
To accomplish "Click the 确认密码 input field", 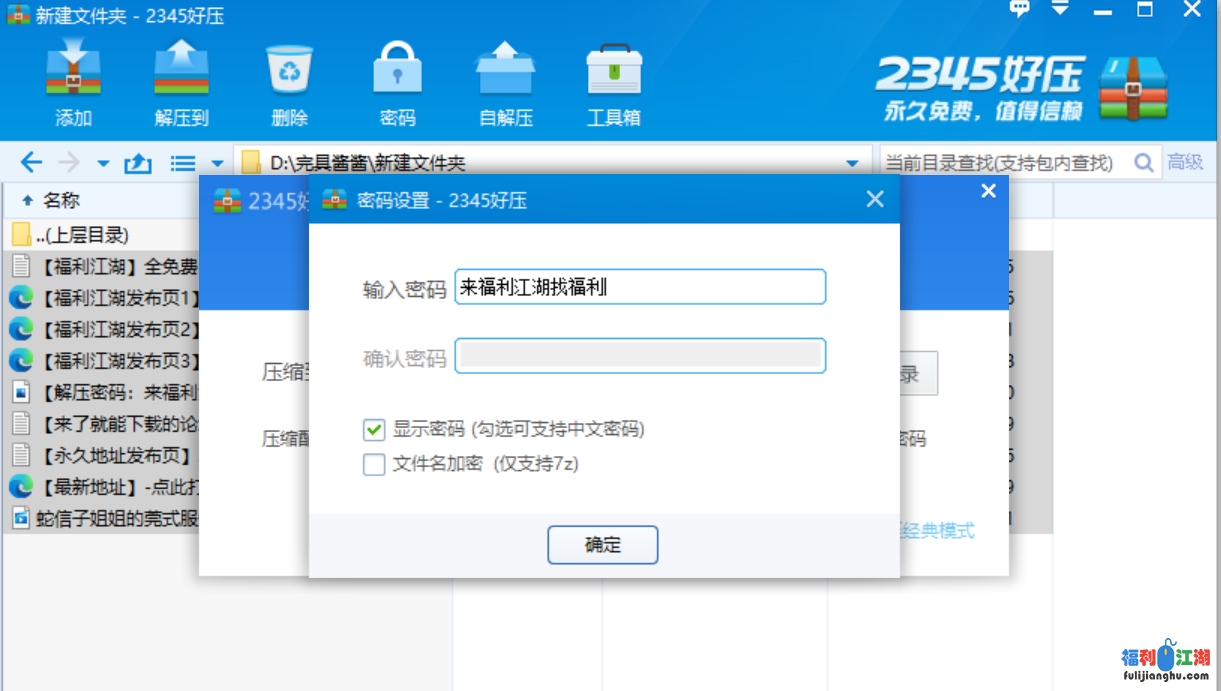I will pyautogui.click(x=640, y=356).
